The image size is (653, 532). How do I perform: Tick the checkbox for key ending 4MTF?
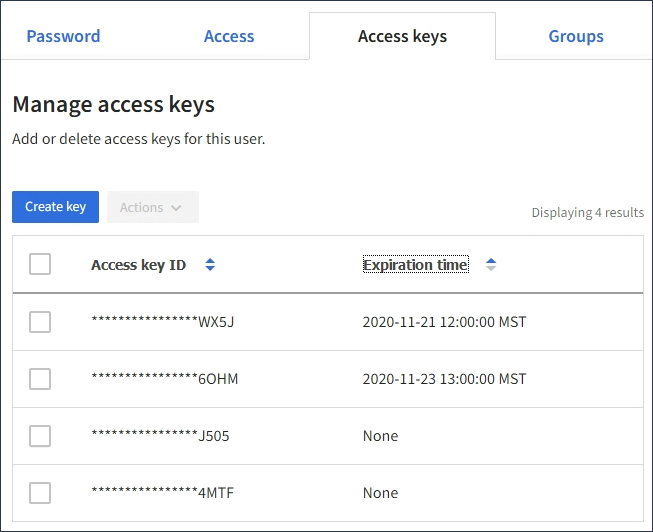(x=40, y=493)
